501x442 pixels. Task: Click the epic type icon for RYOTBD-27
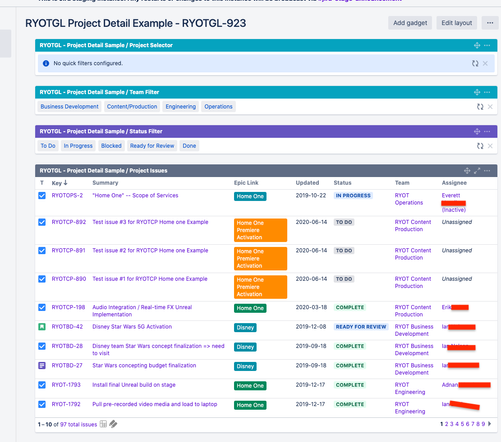click(42, 366)
